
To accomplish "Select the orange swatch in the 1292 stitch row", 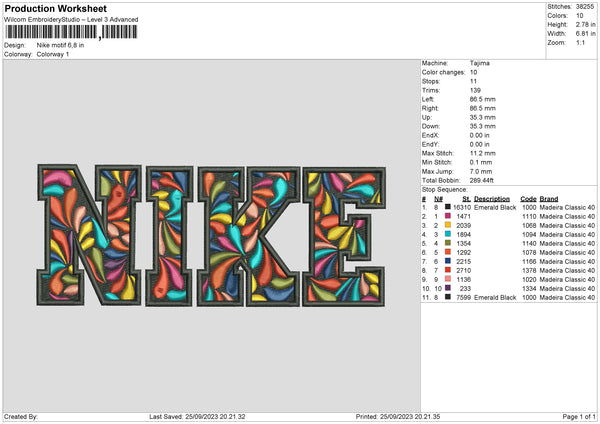I will (x=447, y=252).
